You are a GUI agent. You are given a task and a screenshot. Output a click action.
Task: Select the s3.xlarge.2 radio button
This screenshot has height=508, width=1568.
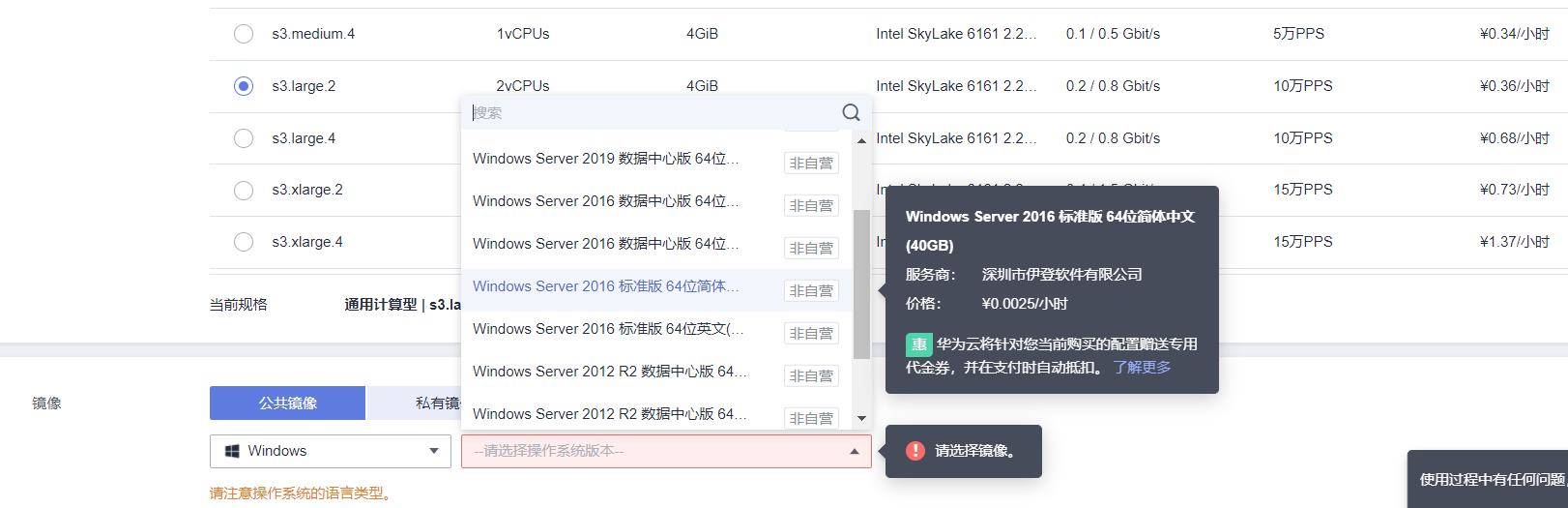tap(244, 190)
